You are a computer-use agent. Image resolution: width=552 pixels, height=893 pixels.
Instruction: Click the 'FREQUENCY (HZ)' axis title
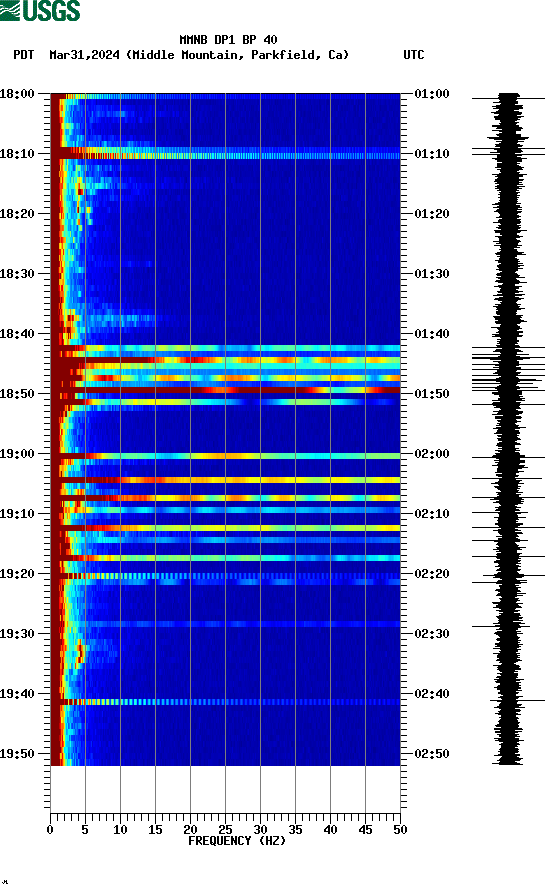237,841
